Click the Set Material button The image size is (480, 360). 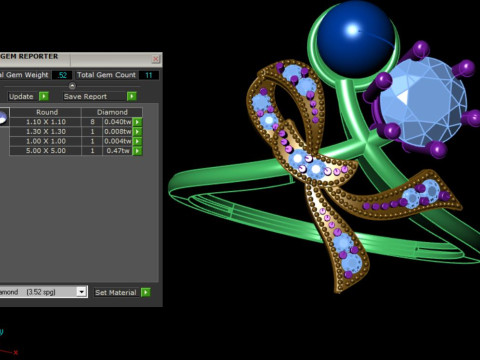(x=117, y=292)
